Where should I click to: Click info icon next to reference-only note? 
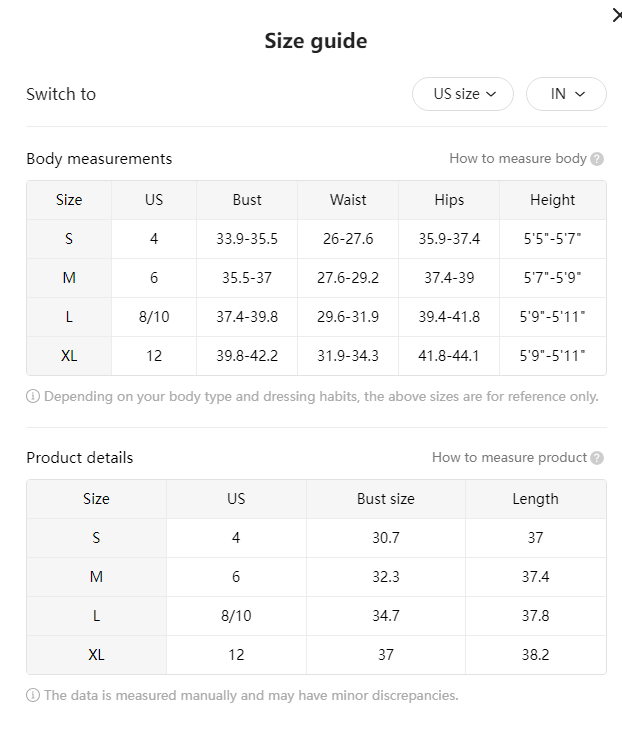click(33, 397)
